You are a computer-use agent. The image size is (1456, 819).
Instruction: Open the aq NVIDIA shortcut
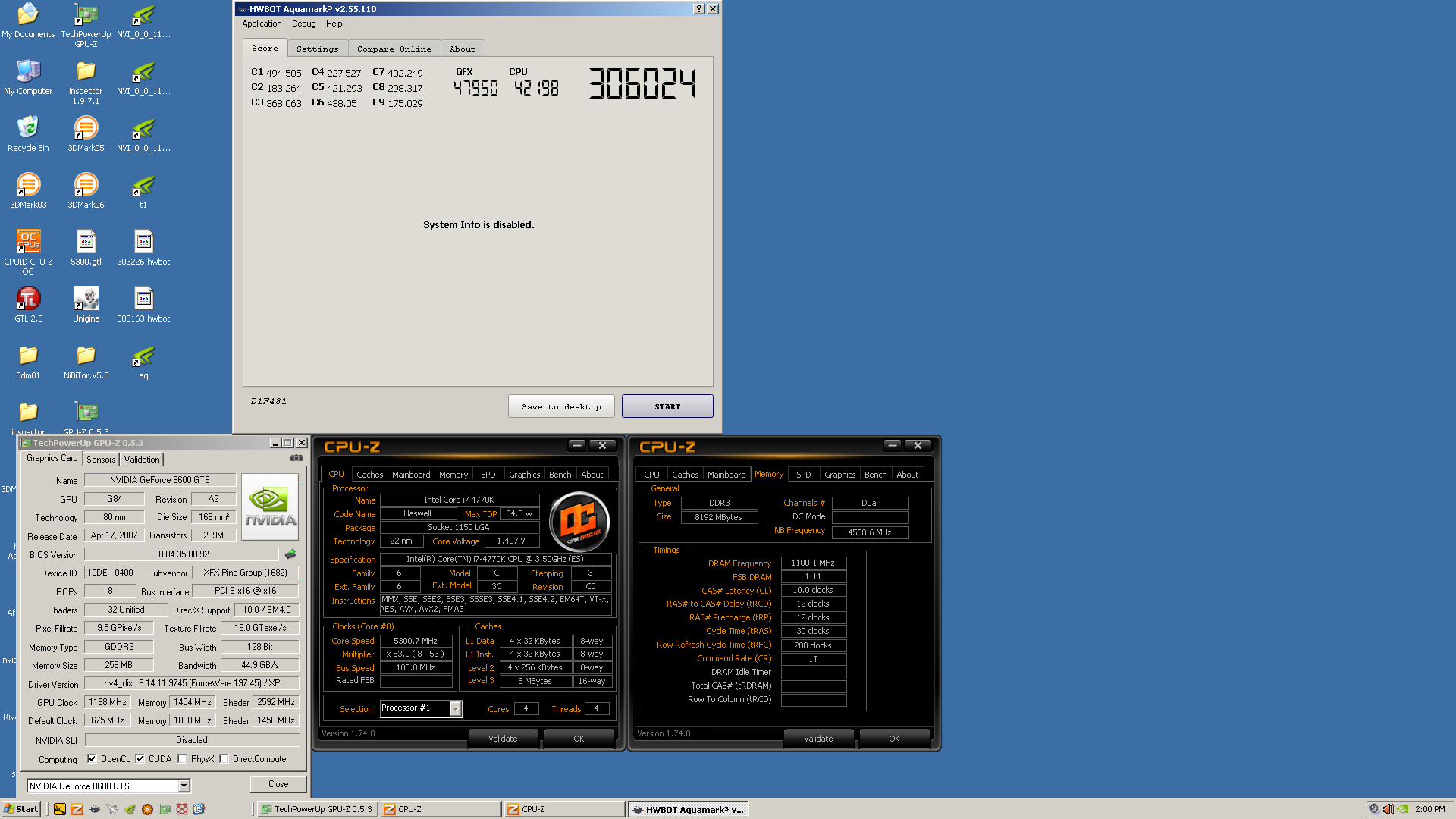pyautogui.click(x=143, y=362)
